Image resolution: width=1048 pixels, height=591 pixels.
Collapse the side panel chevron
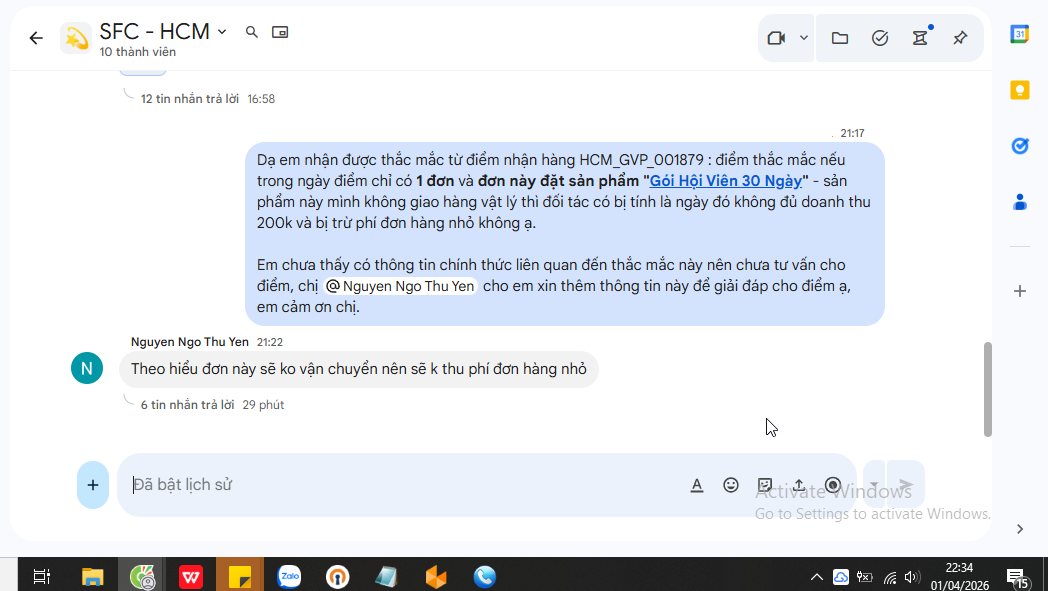[x=1020, y=529]
